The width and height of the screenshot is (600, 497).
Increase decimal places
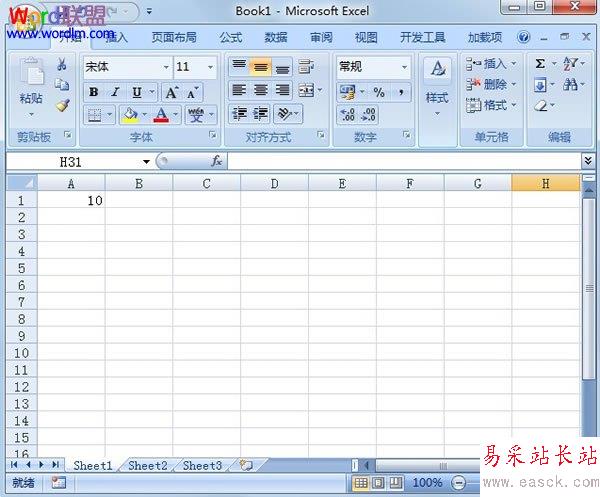point(347,114)
